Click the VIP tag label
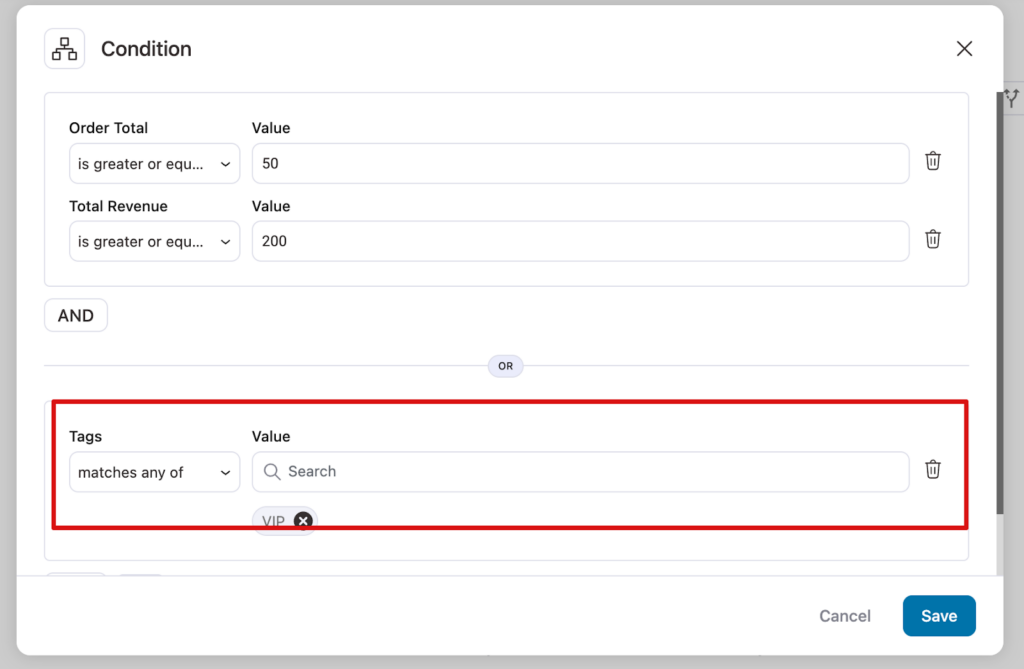The width and height of the screenshot is (1024, 669). (x=273, y=521)
